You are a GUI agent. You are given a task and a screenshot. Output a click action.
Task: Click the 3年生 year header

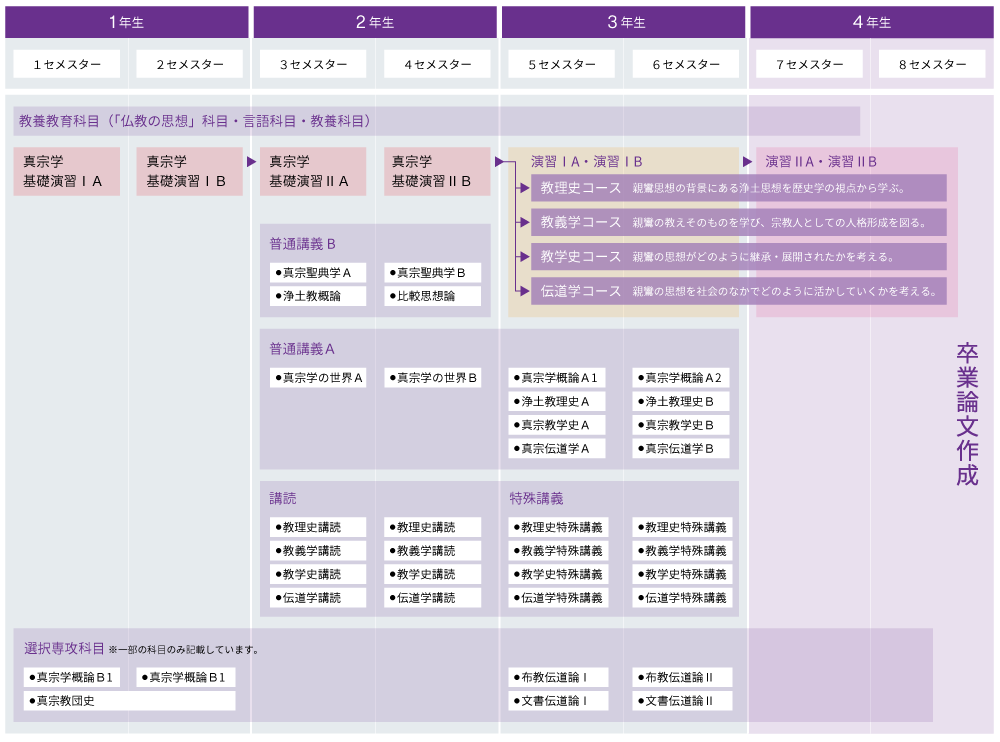(x=623, y=22)
